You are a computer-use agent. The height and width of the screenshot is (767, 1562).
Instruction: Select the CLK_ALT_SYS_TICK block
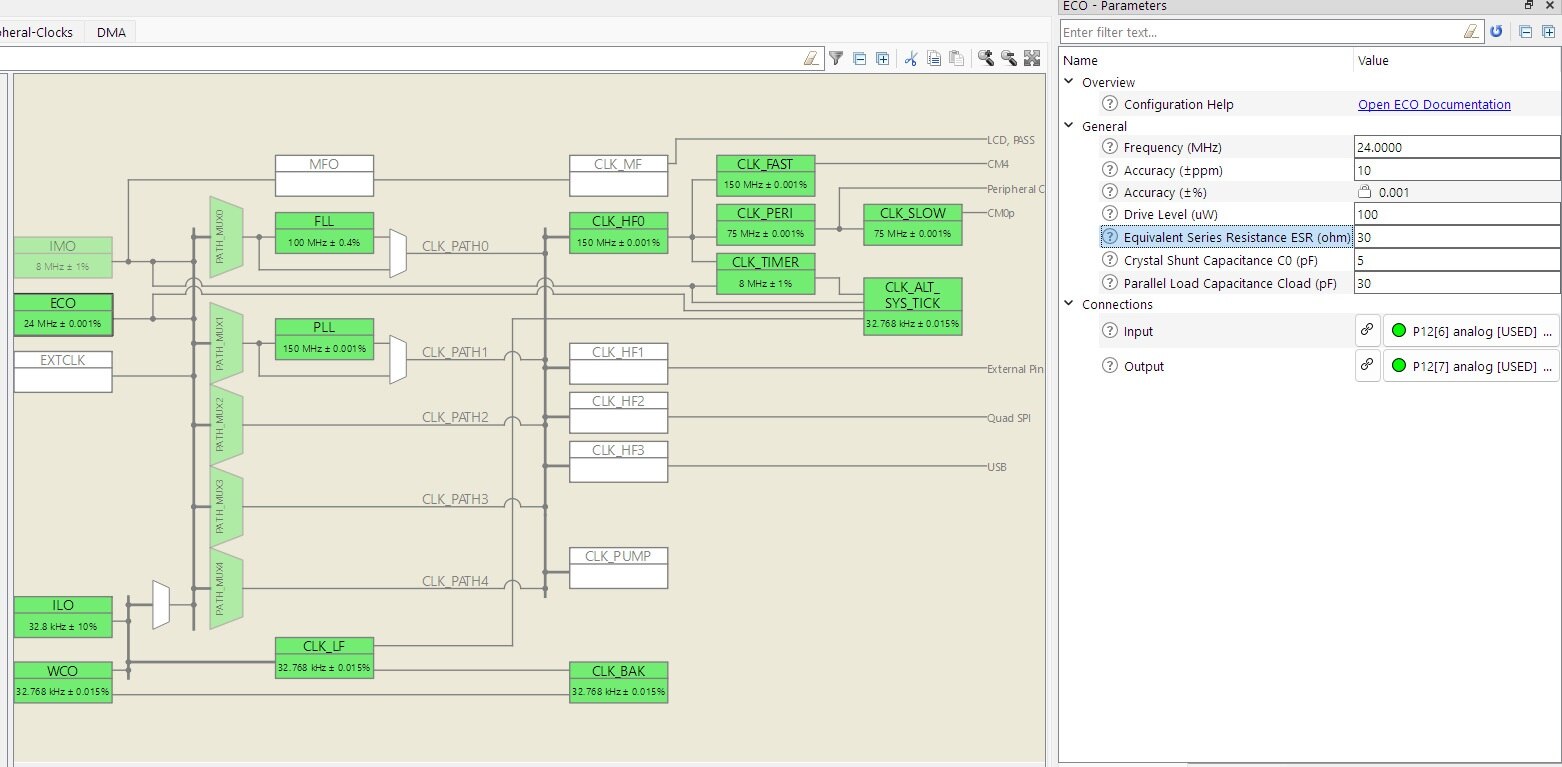pyautogui.click(x=913, y=306)
